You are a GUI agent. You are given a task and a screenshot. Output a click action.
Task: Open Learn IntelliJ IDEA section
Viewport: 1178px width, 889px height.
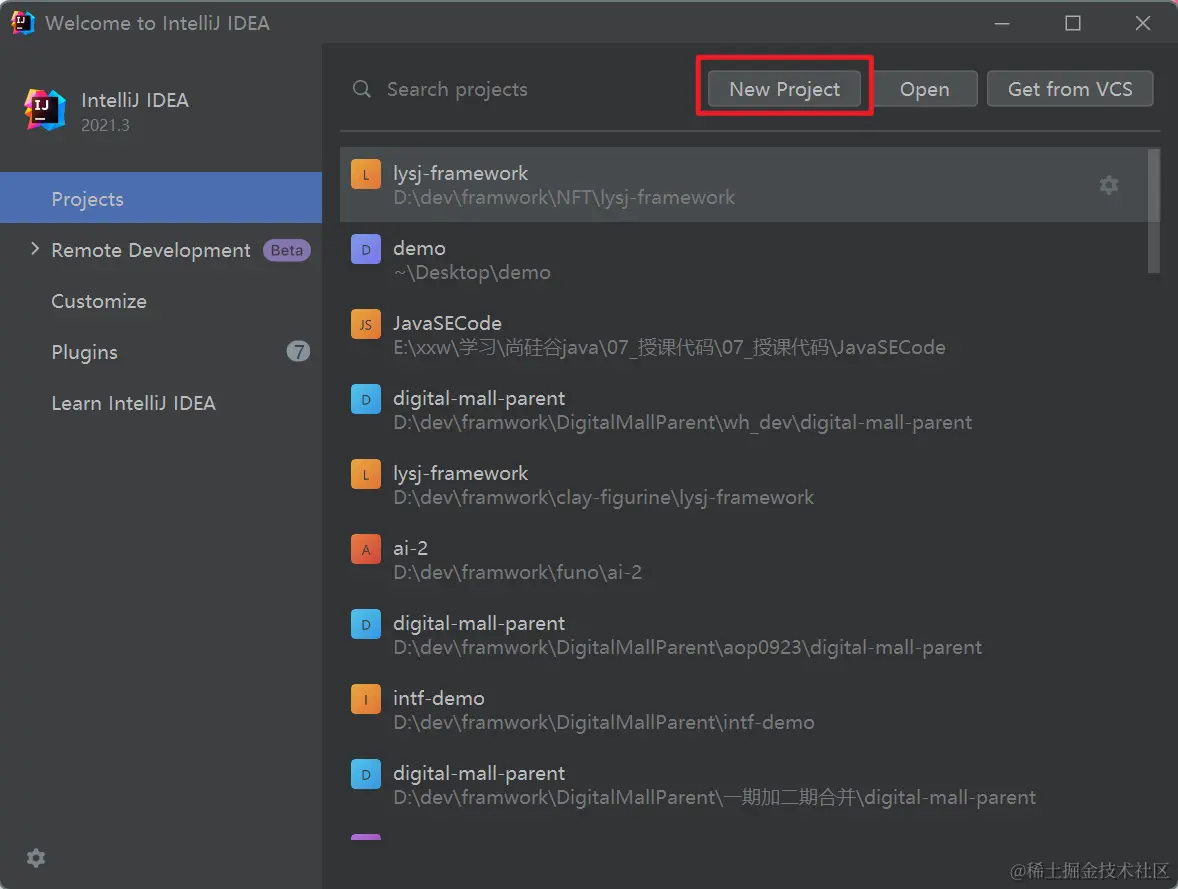point(133,404)
